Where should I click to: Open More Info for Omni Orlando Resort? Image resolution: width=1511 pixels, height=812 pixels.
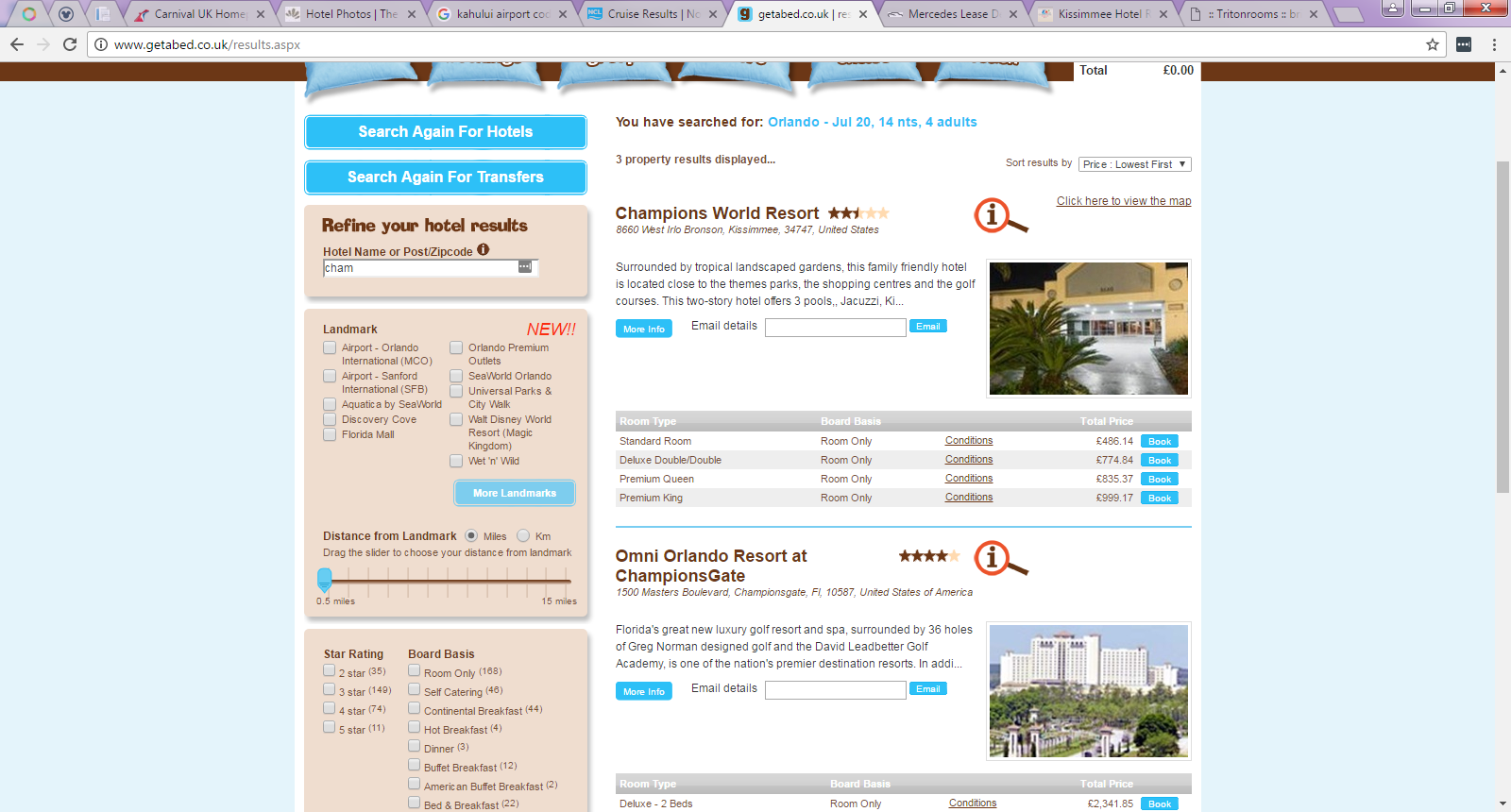(x=644, y=691)
